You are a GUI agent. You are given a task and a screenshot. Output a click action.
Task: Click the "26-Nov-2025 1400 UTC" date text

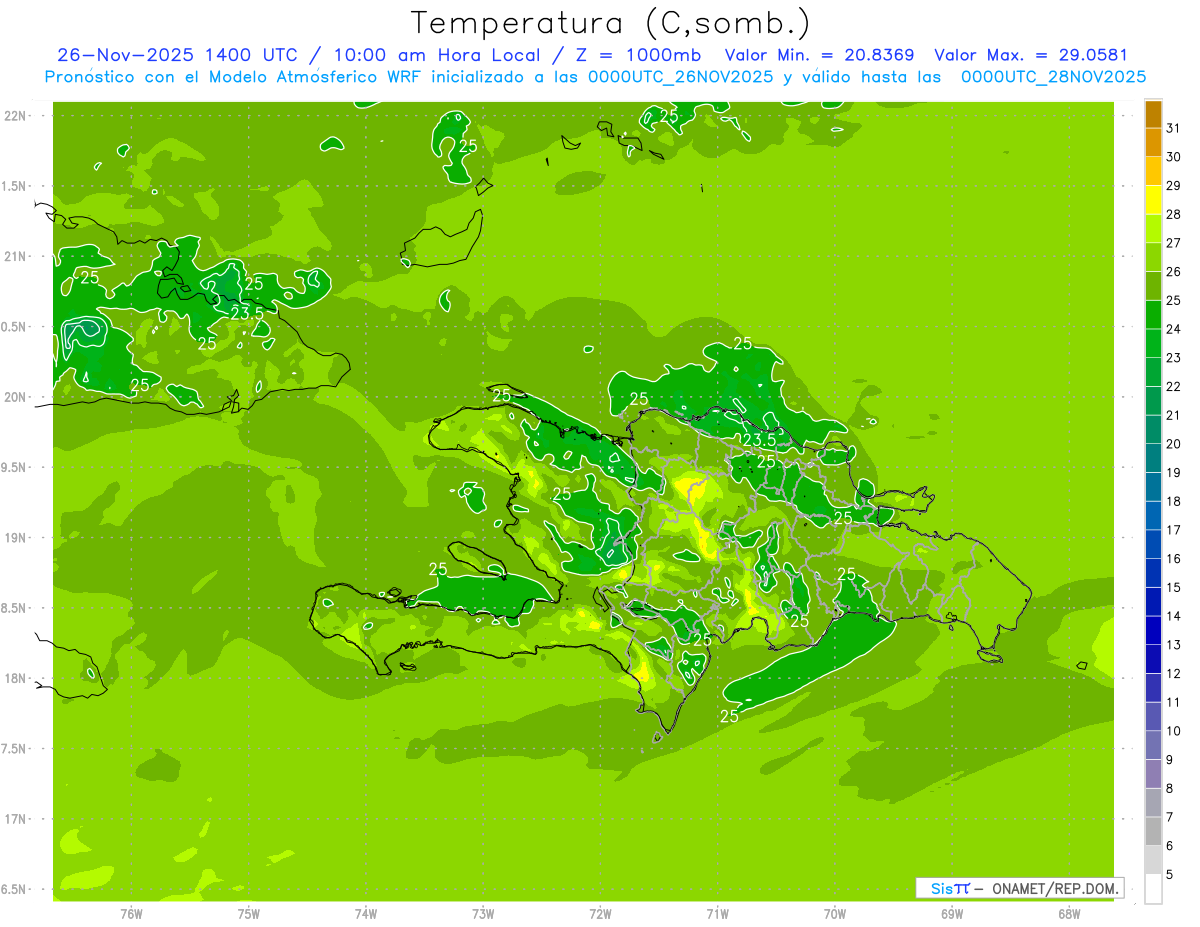pyautogui.click(x=176, y=55)
